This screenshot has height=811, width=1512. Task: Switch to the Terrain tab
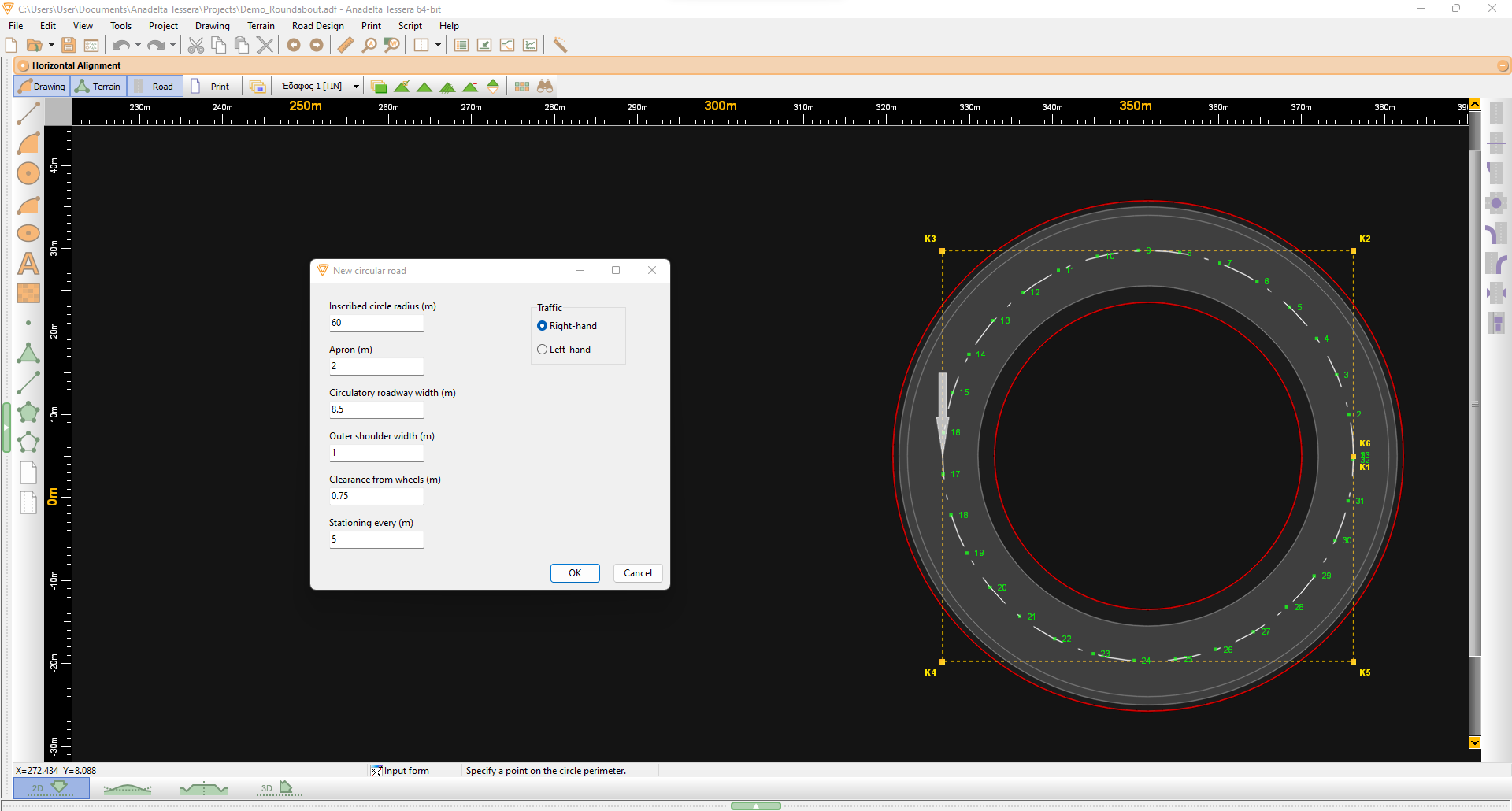pyautogui.click(x=98, y=86)
